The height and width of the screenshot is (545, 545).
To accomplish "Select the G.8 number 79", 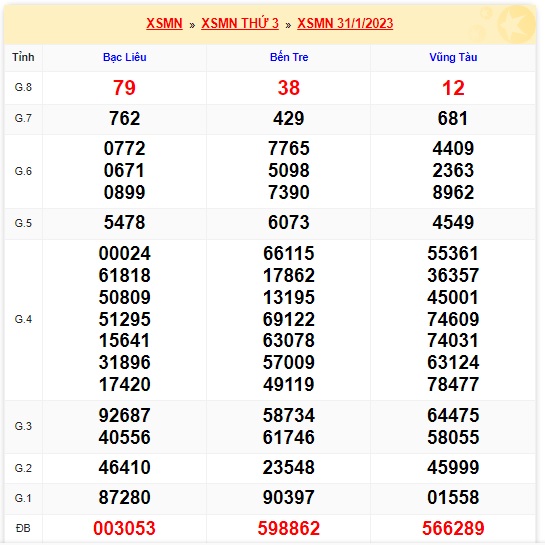I will pyautogui.click(x=124, y=88).
